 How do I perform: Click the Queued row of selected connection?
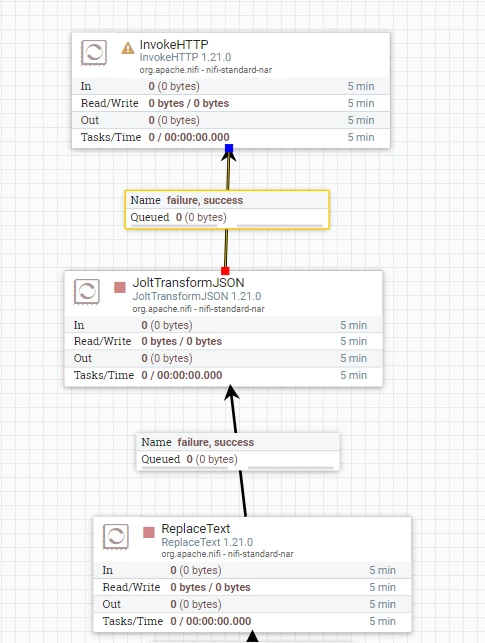tap(227, 217)
